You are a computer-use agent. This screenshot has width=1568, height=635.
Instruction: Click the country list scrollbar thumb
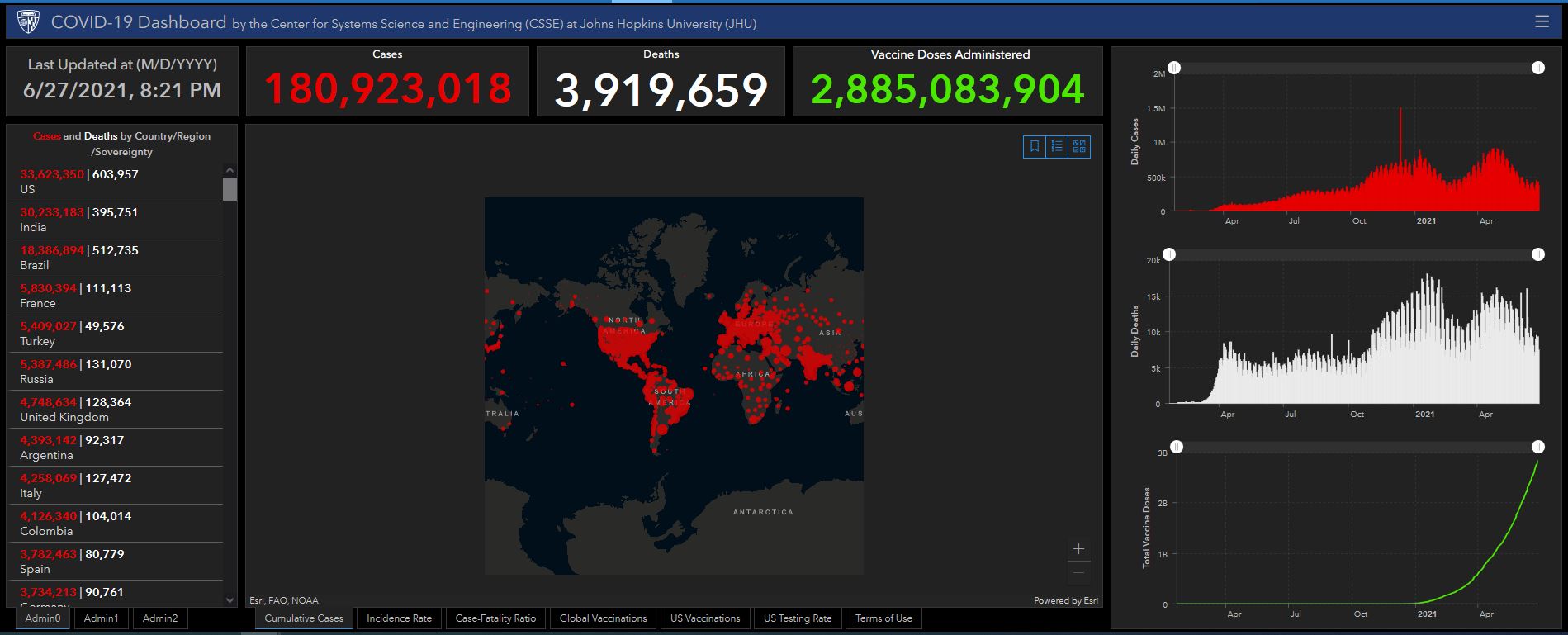point(230,189)
